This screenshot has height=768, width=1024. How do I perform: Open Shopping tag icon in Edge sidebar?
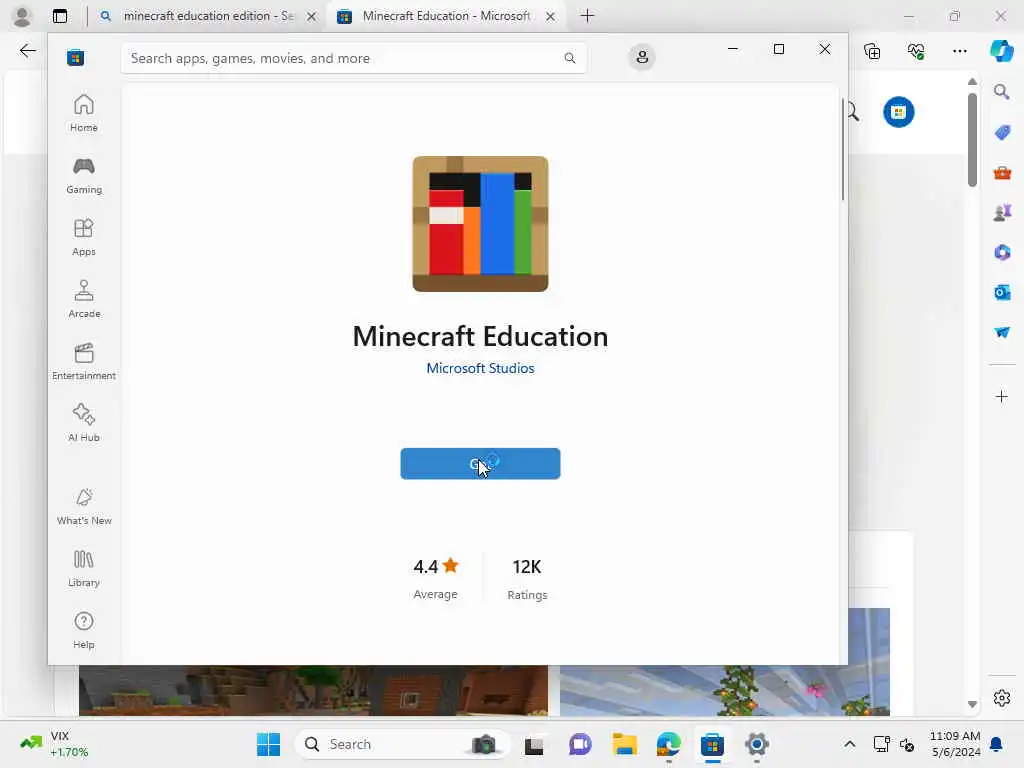(x=1002, y=133)
